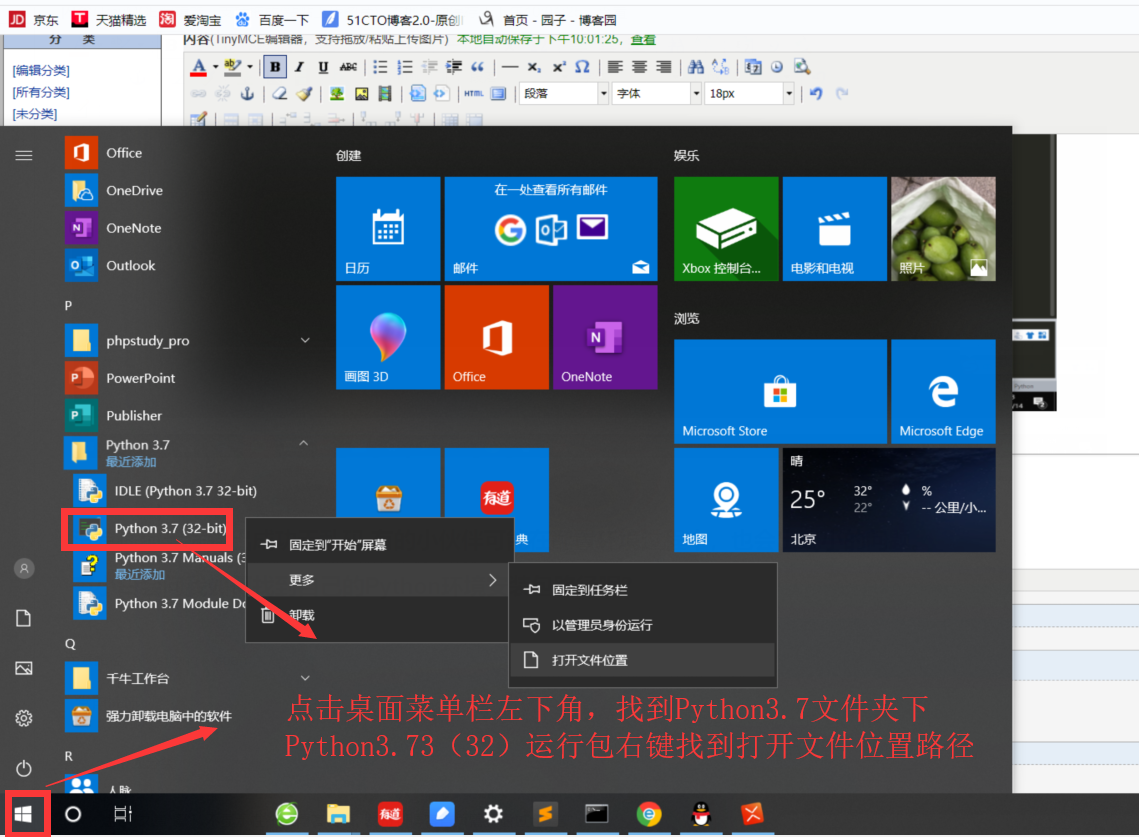Insert a horizontal rule line
This screenshot has width=1139, height=837.
pyautogui.click(x=510, y=67)
